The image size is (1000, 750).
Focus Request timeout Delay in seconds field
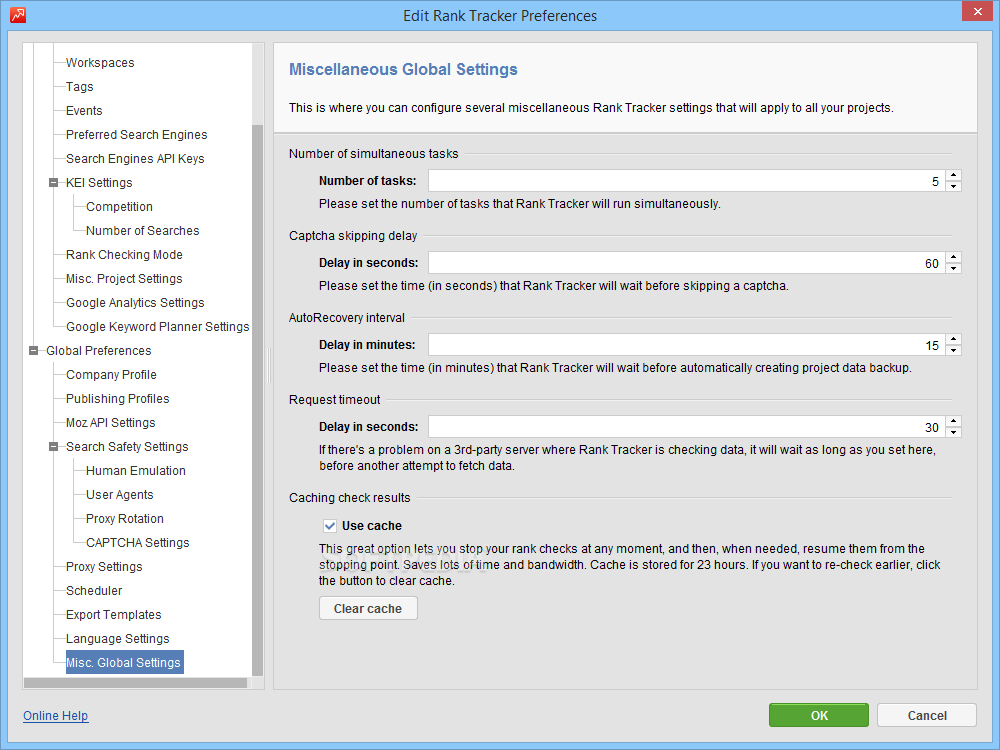[687, 427]
